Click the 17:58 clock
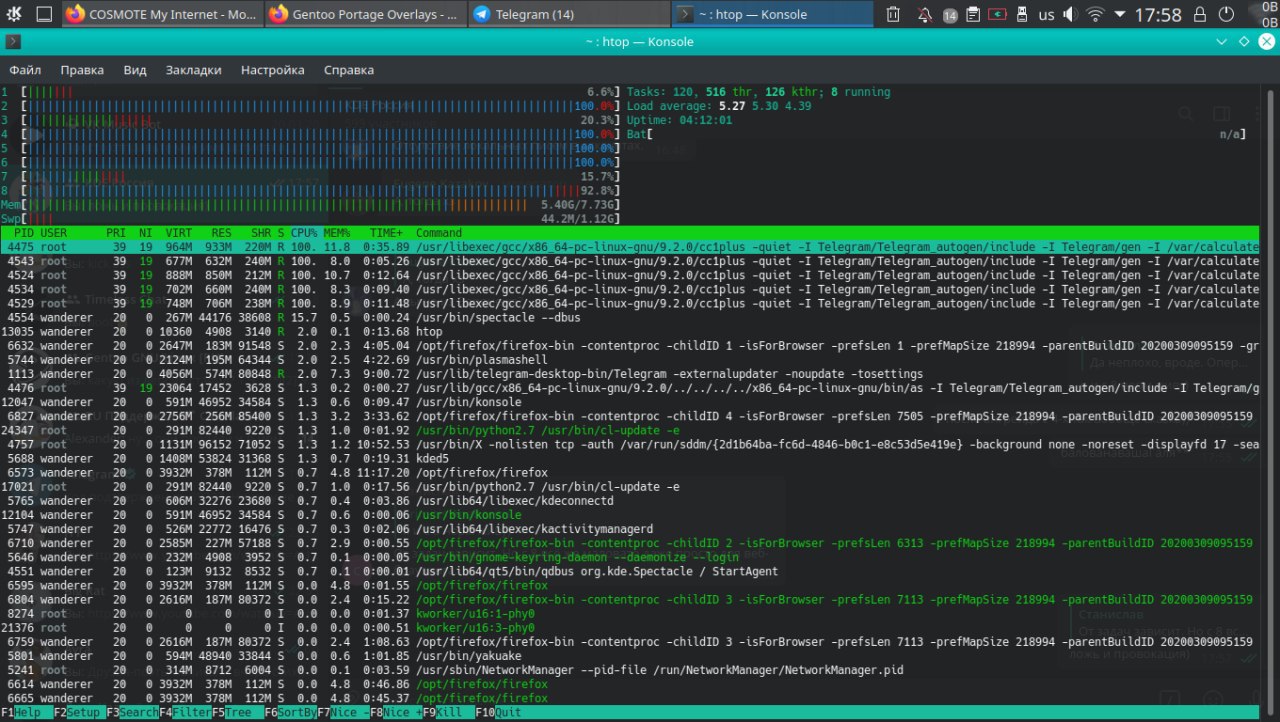This screenshot has width=1280, height=722. 1158,15
